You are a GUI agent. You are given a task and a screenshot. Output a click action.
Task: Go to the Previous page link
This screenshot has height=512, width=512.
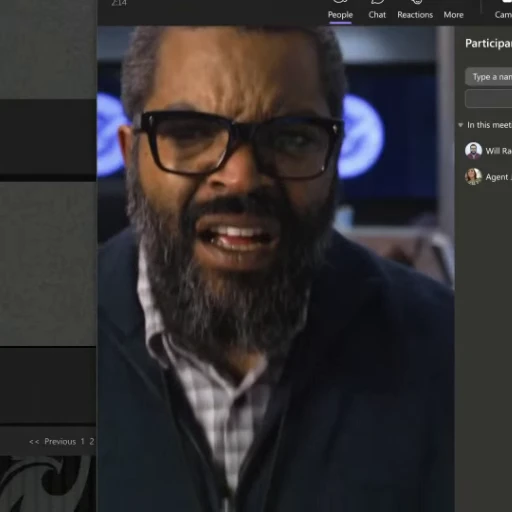60,442
